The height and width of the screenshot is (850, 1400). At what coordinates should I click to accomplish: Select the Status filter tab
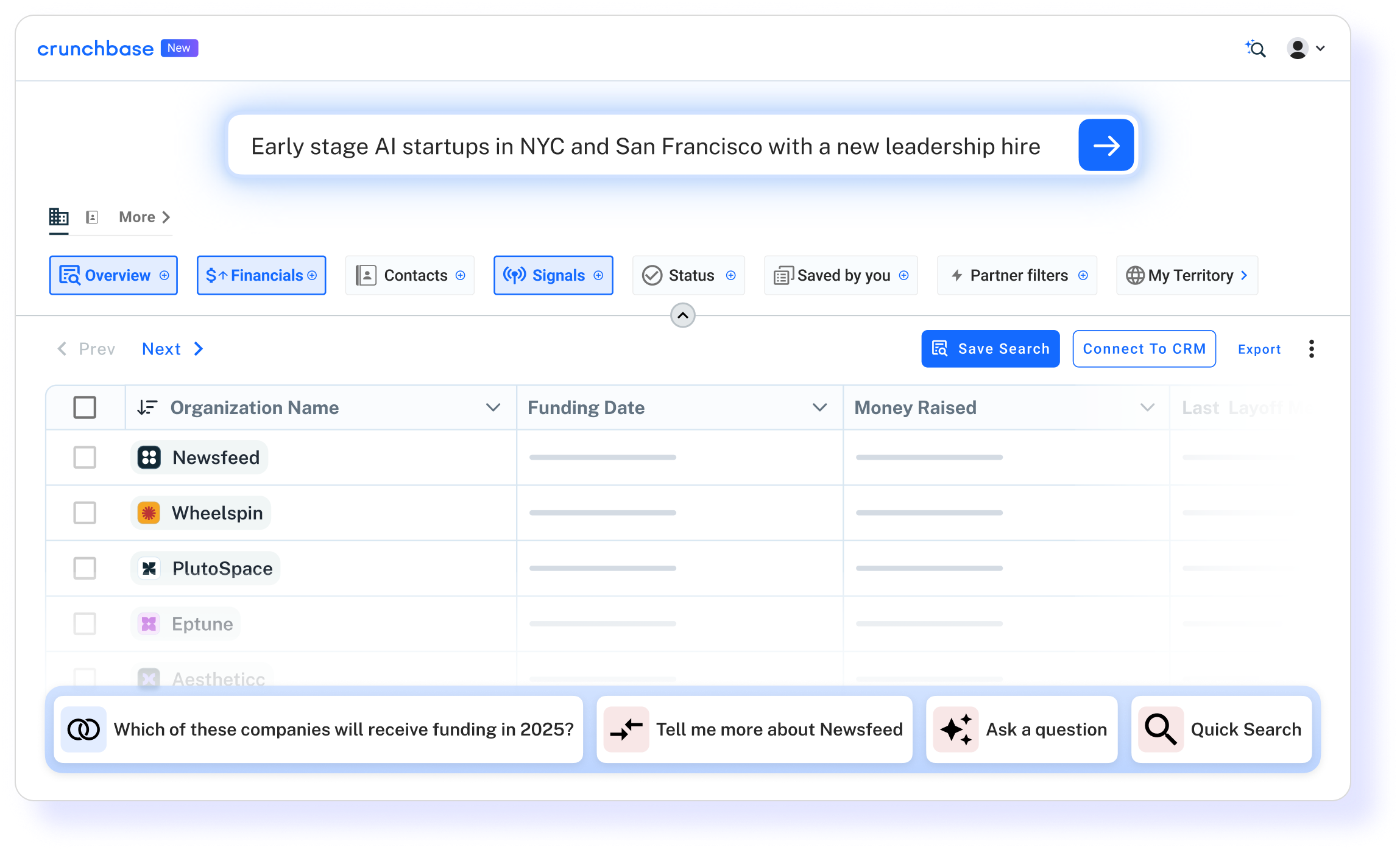tap(688, 275)
